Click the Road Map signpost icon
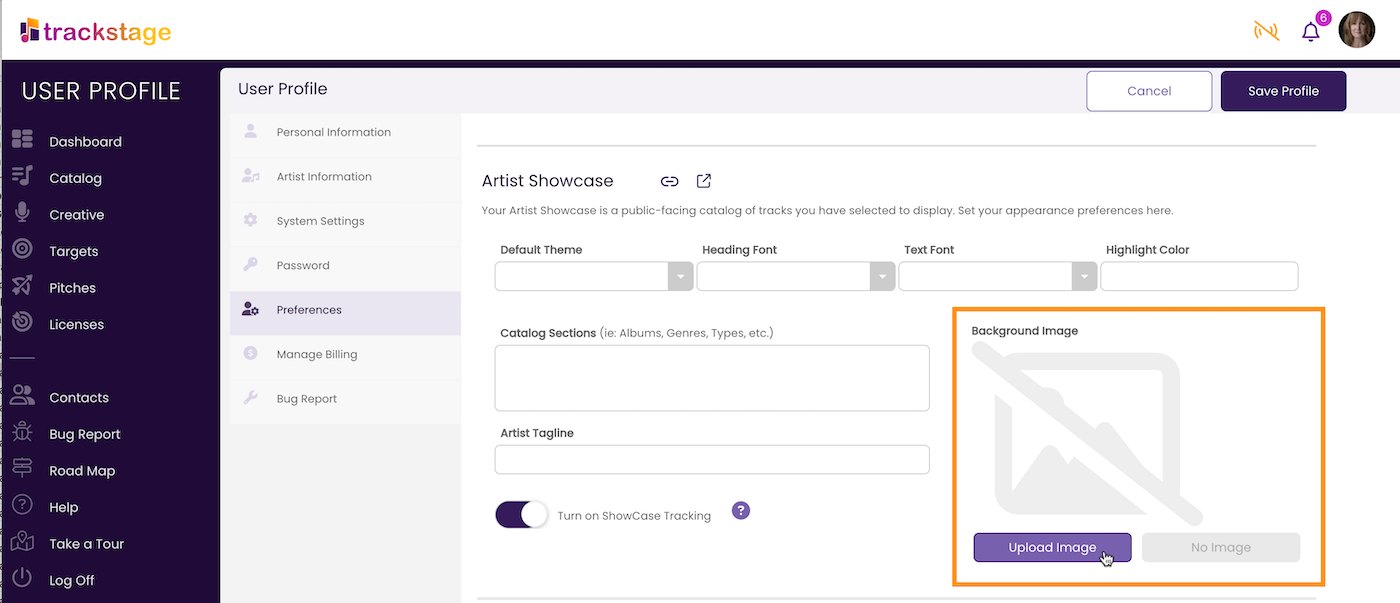This screenshot has height=603, width=1400. pyautogui.click(x=22, y=469)
